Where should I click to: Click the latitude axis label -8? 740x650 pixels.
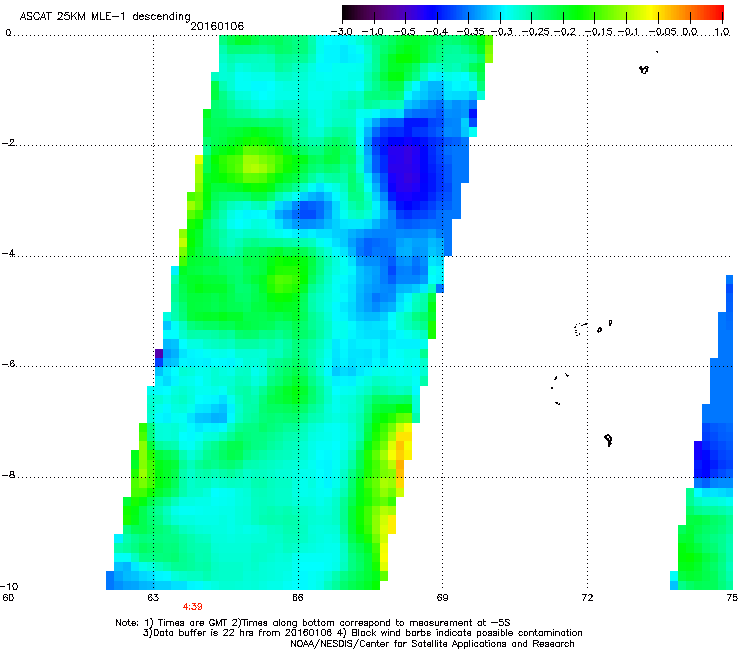point(8,475)
